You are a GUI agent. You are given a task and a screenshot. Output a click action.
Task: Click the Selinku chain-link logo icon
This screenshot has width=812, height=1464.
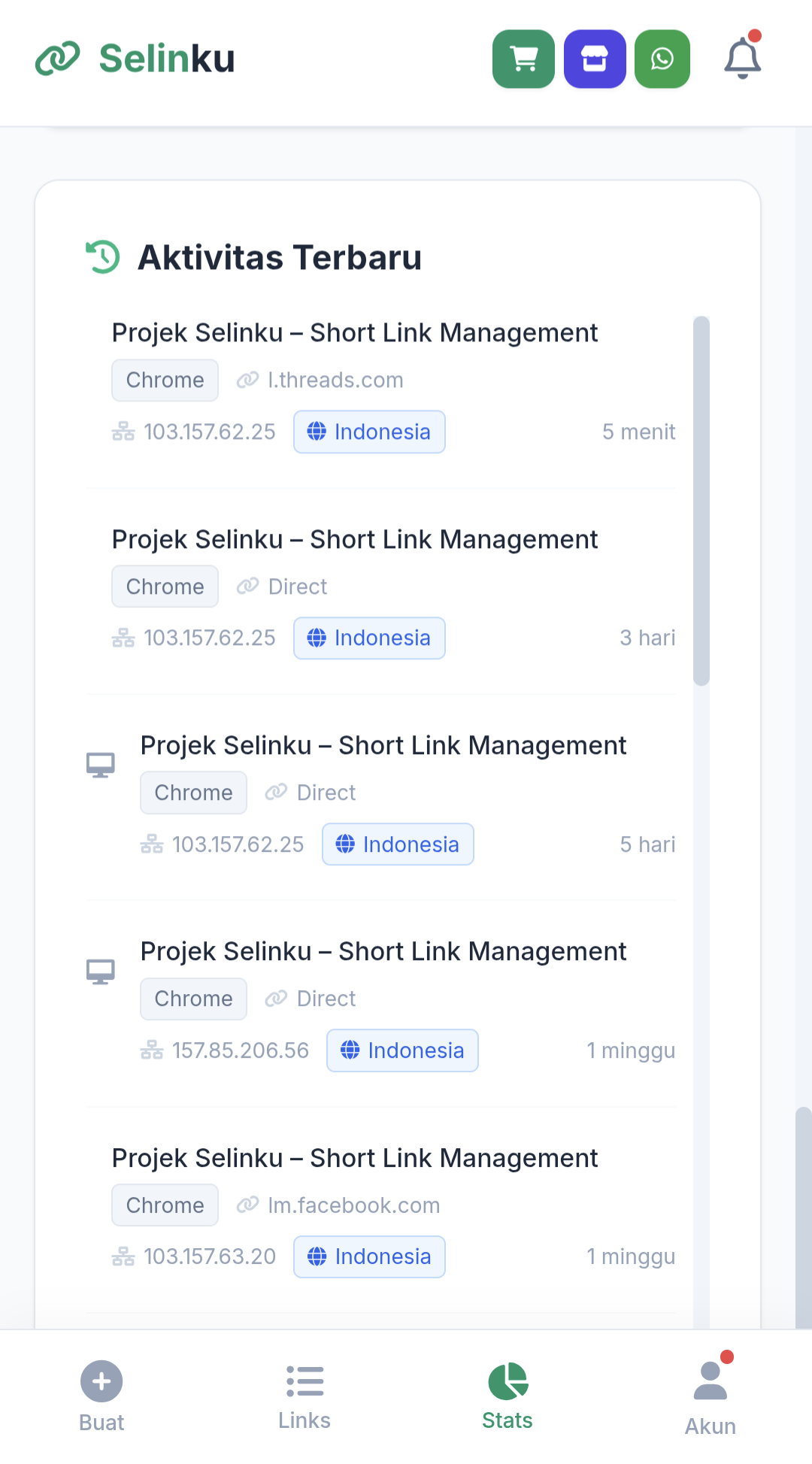pos(58,59)
